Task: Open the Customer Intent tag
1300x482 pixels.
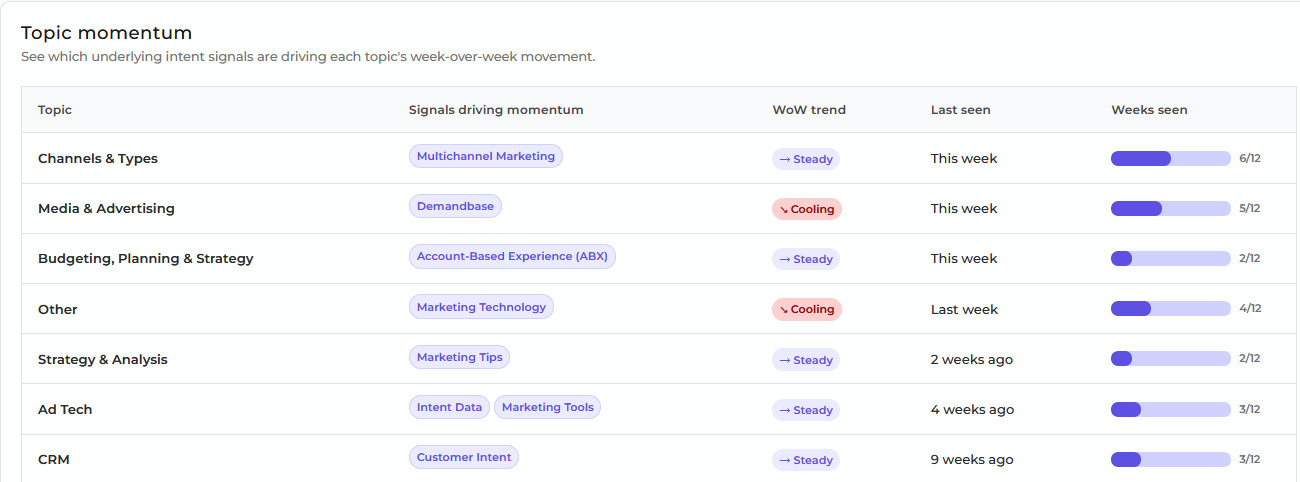Action: 464,457
